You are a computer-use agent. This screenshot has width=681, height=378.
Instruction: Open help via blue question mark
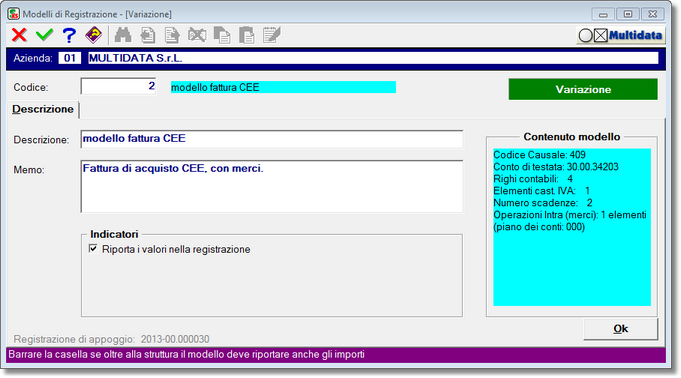pyautogui.click(x=69, y=35)
